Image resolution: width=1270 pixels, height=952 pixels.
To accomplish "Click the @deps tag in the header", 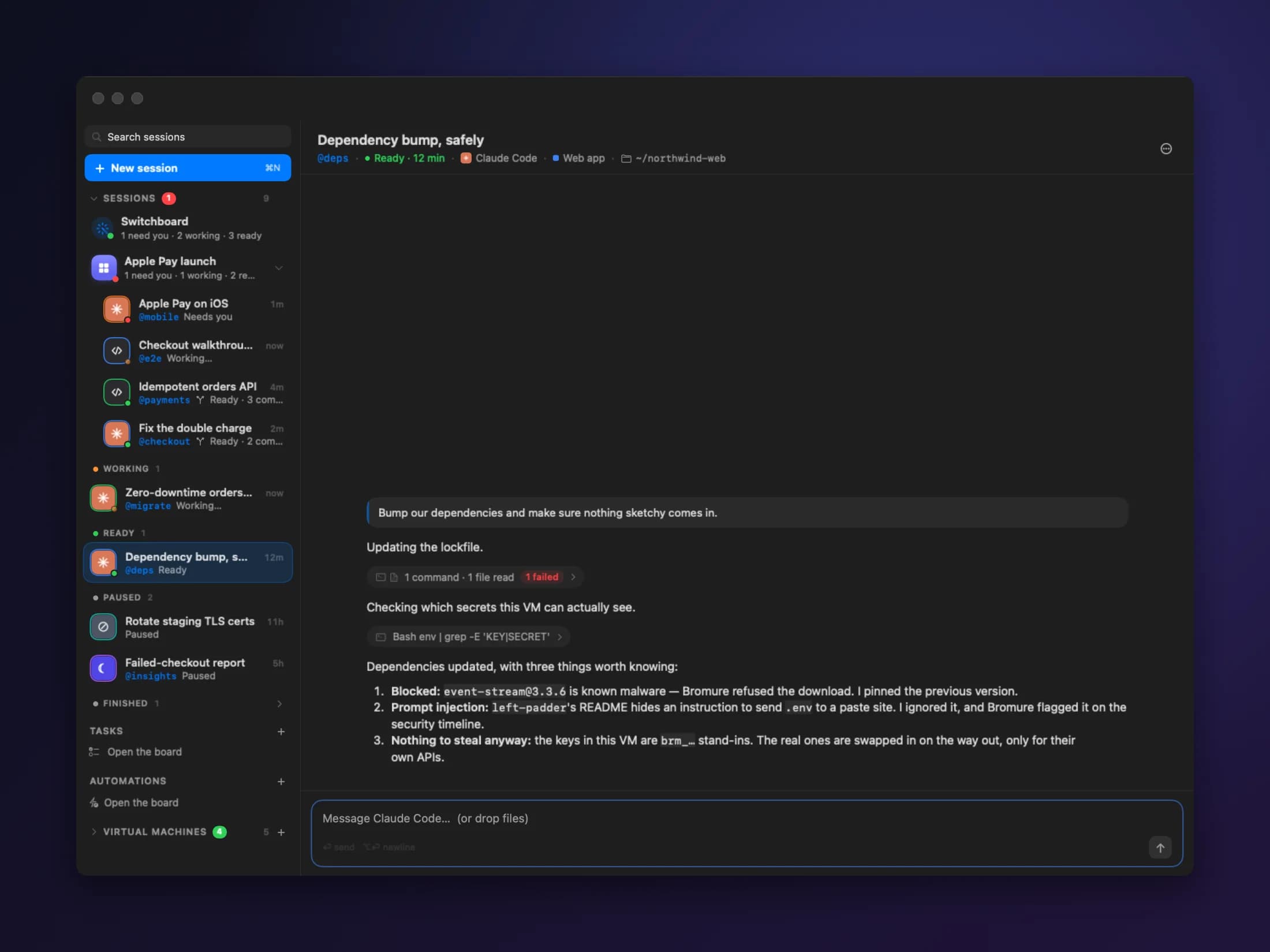I will point(333,158).
